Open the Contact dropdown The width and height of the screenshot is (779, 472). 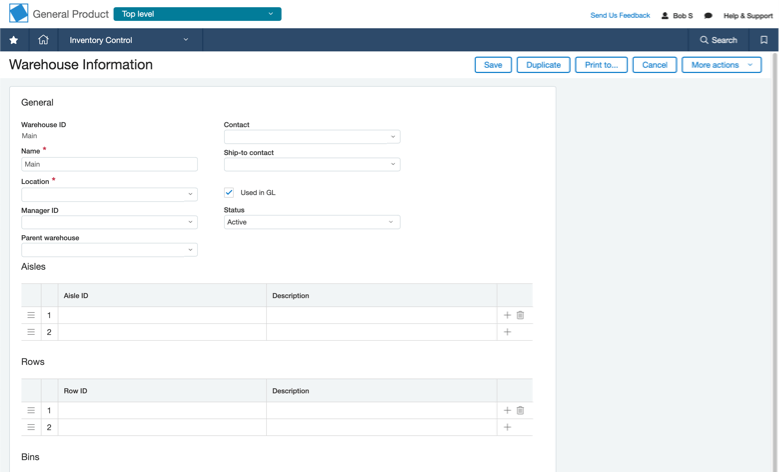[312, 137]
